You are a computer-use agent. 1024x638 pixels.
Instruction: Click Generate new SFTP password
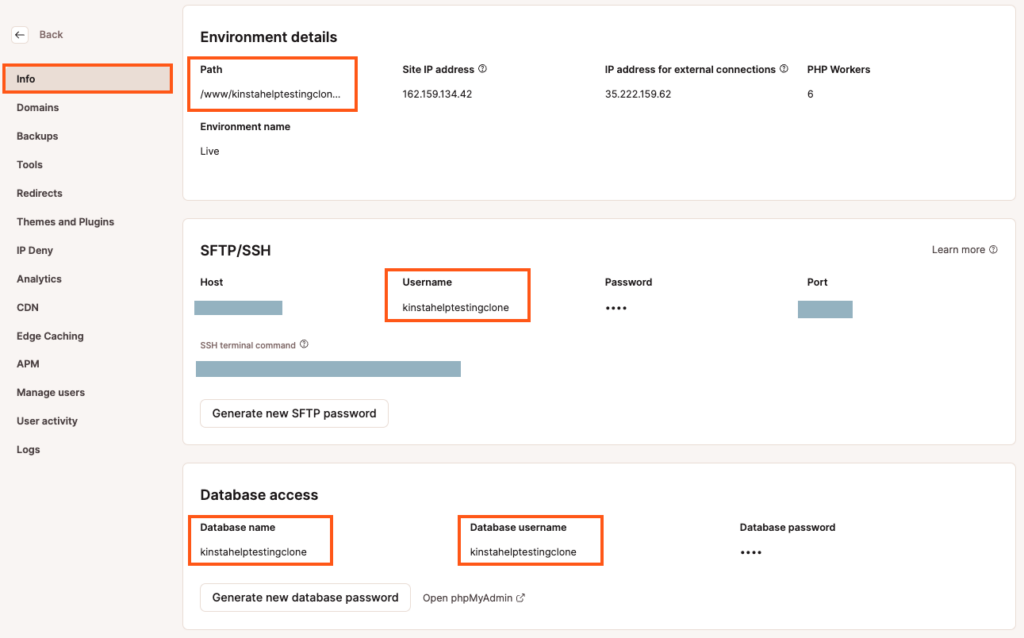(294, 413)
